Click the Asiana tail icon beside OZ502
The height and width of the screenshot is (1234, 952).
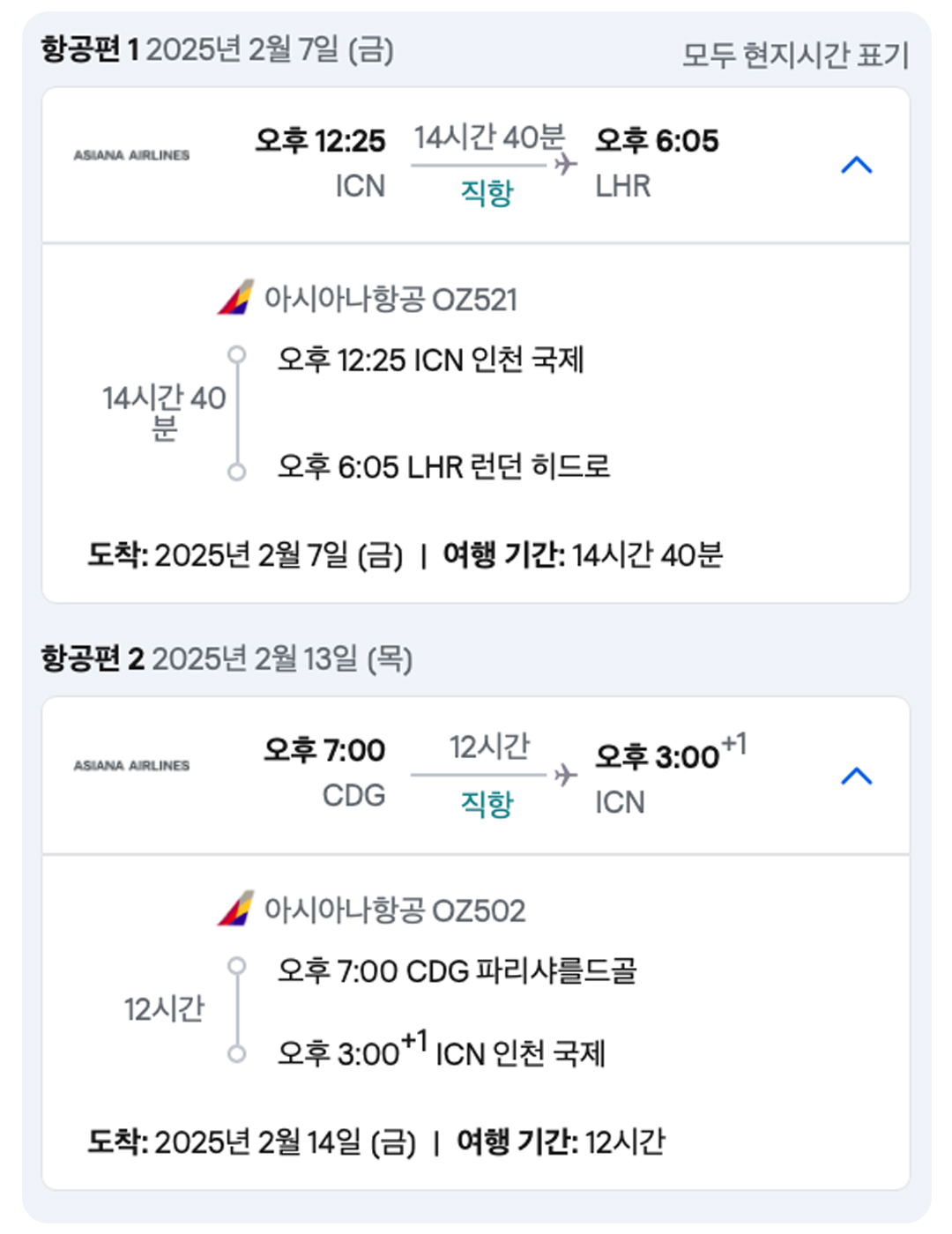(x=235, y=908)
